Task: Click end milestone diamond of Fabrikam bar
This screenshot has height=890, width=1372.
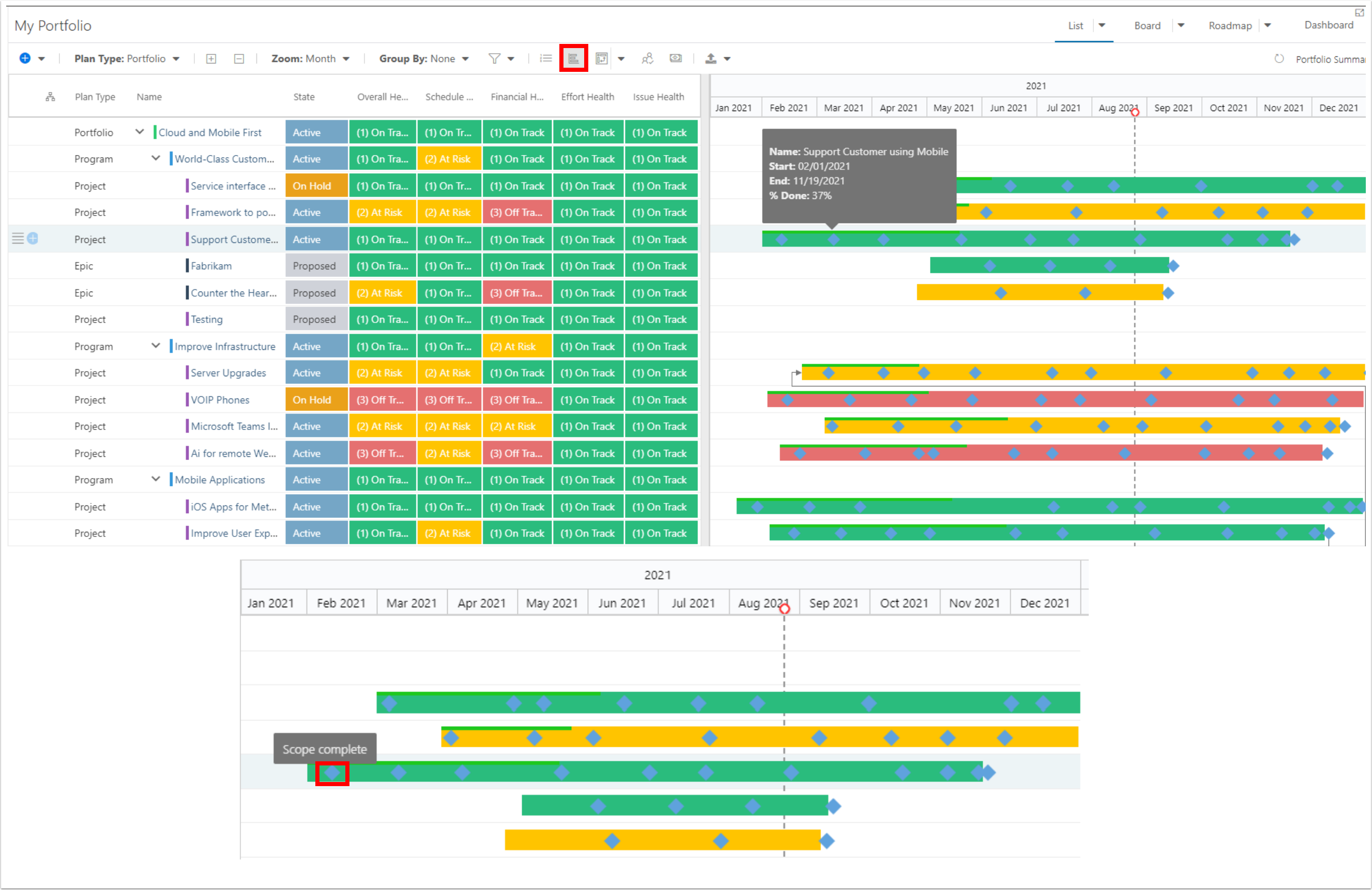Action: 1173,266
